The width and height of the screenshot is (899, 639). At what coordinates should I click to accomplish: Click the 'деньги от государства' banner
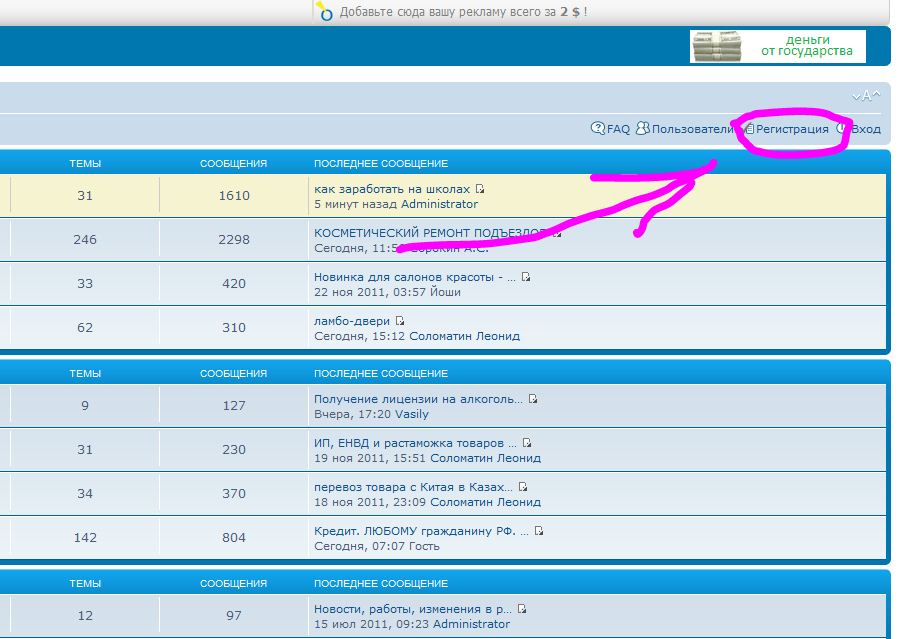(x=777, y=46)
